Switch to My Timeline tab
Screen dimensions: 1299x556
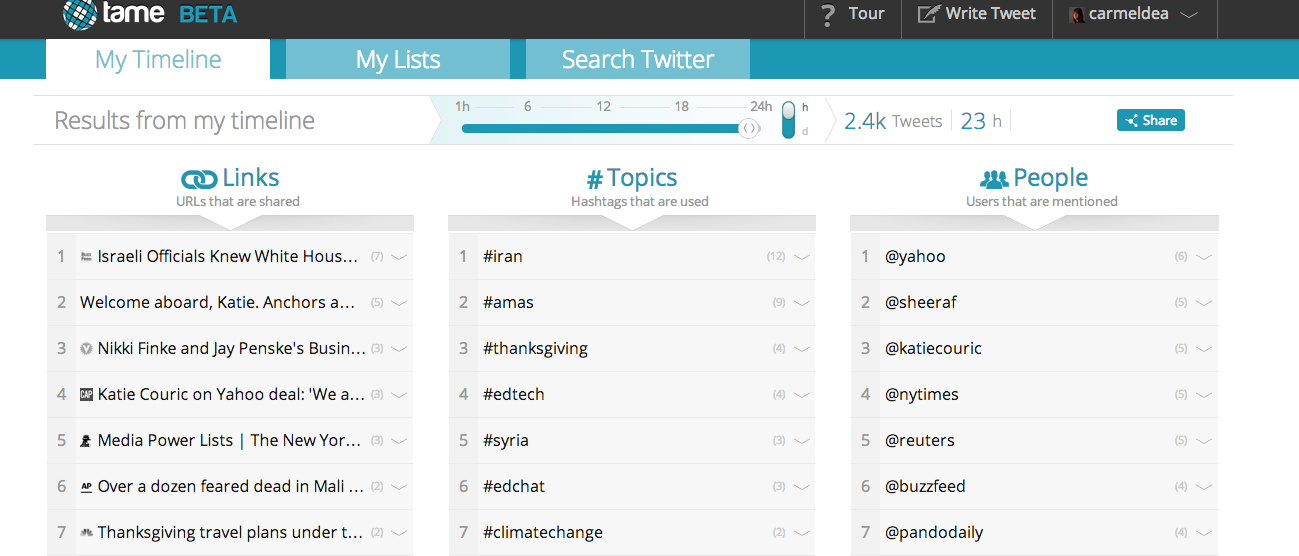point(158,59)
